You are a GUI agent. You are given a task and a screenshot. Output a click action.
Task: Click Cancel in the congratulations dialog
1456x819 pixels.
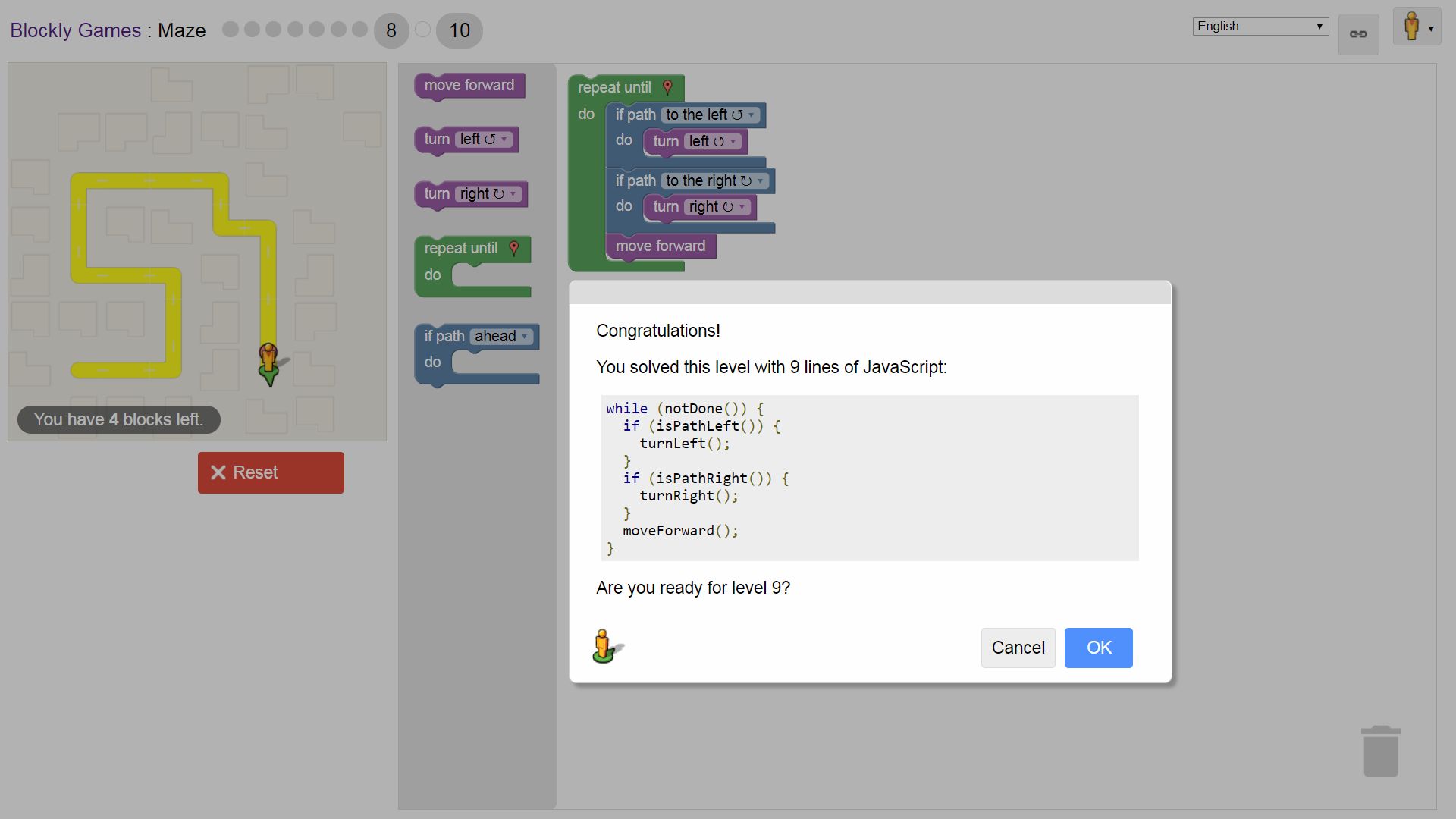pos(1018,648)
